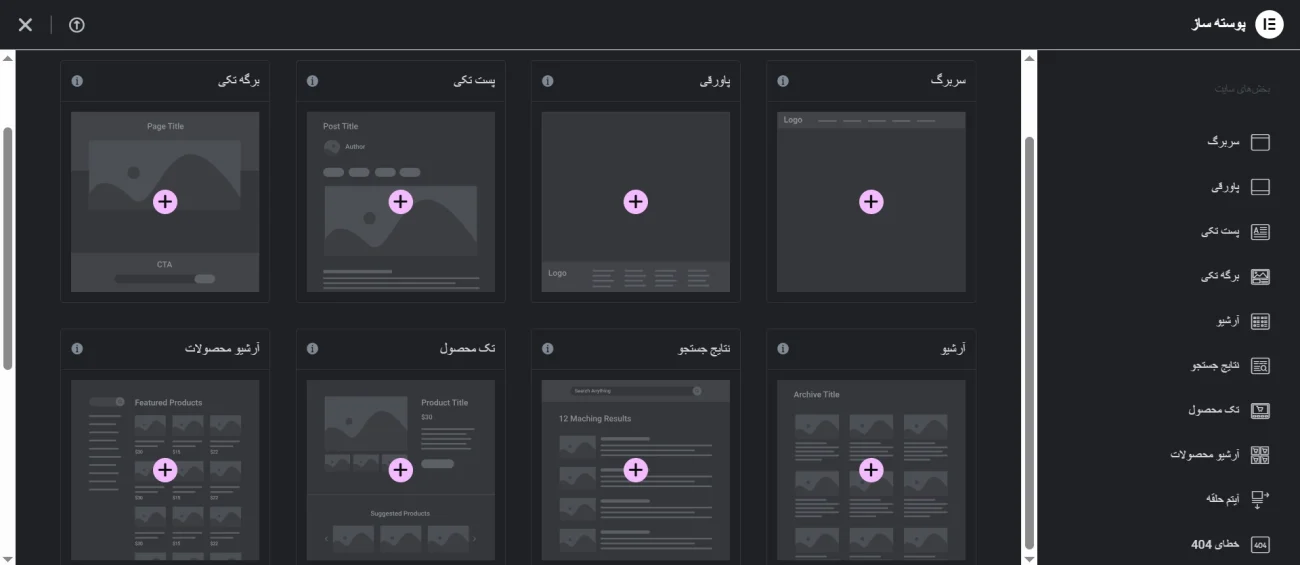Select the پست تکی icon in the sidebar
The width and height of the screenshot is (1300, 565).
click(x=1260, y=232)
